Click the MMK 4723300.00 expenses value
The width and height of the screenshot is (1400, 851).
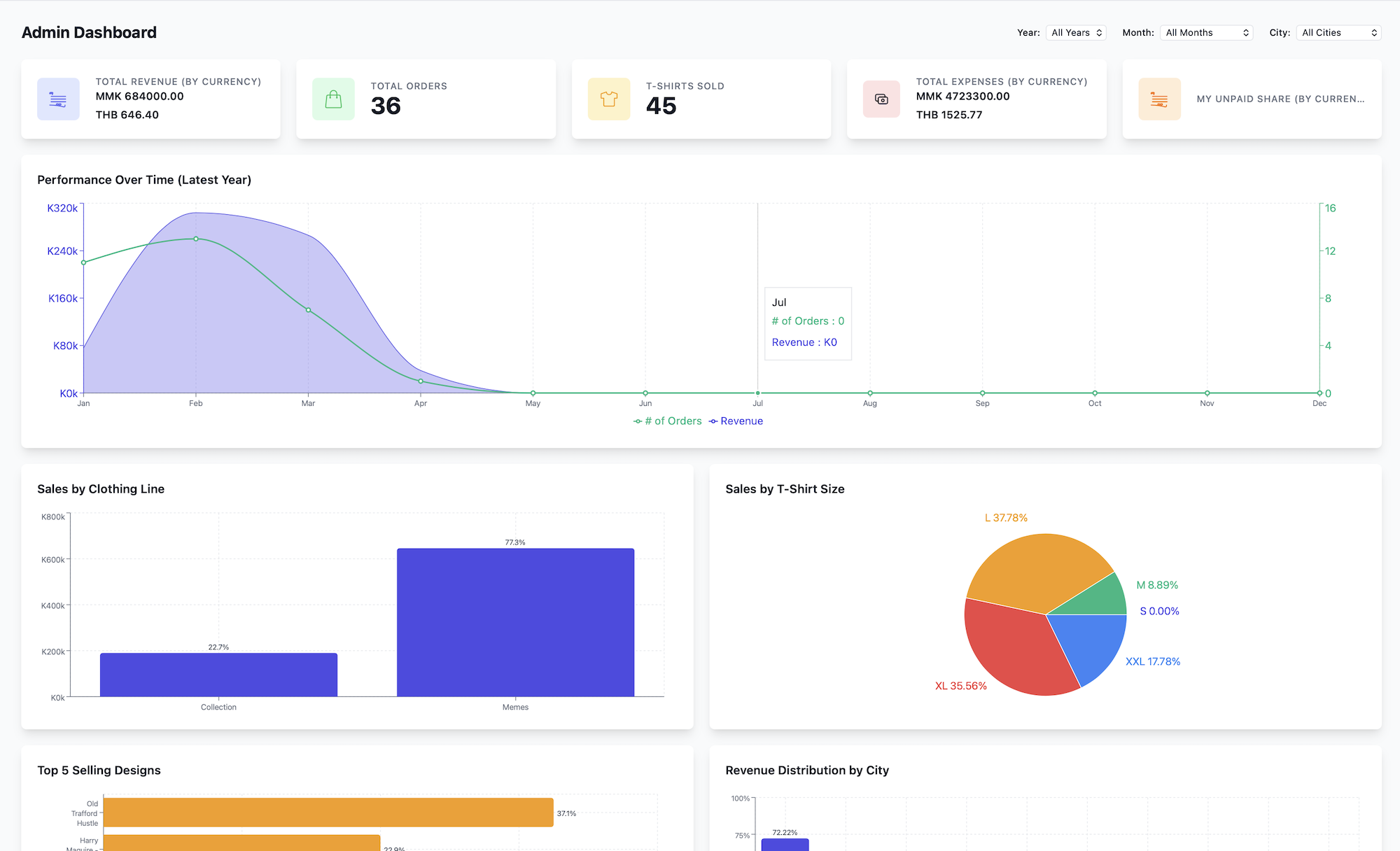(x=963, y=97)
